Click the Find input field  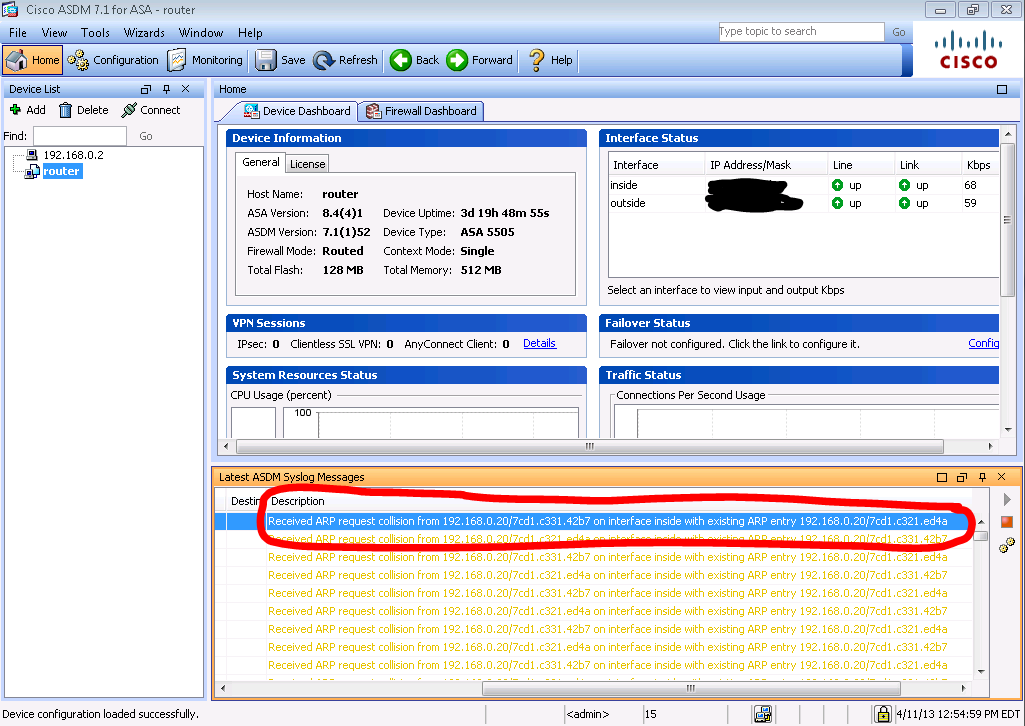pos(80,136)
